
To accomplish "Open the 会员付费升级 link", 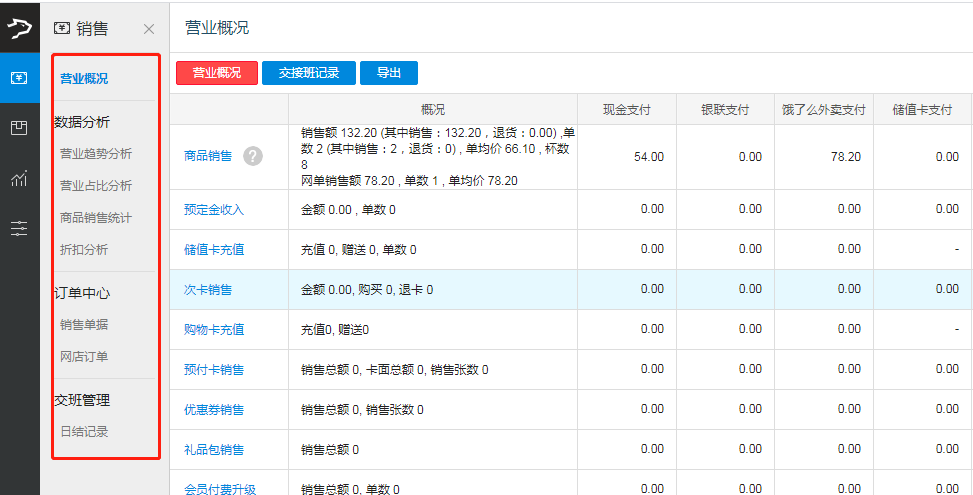I will [x=220, y=489].
